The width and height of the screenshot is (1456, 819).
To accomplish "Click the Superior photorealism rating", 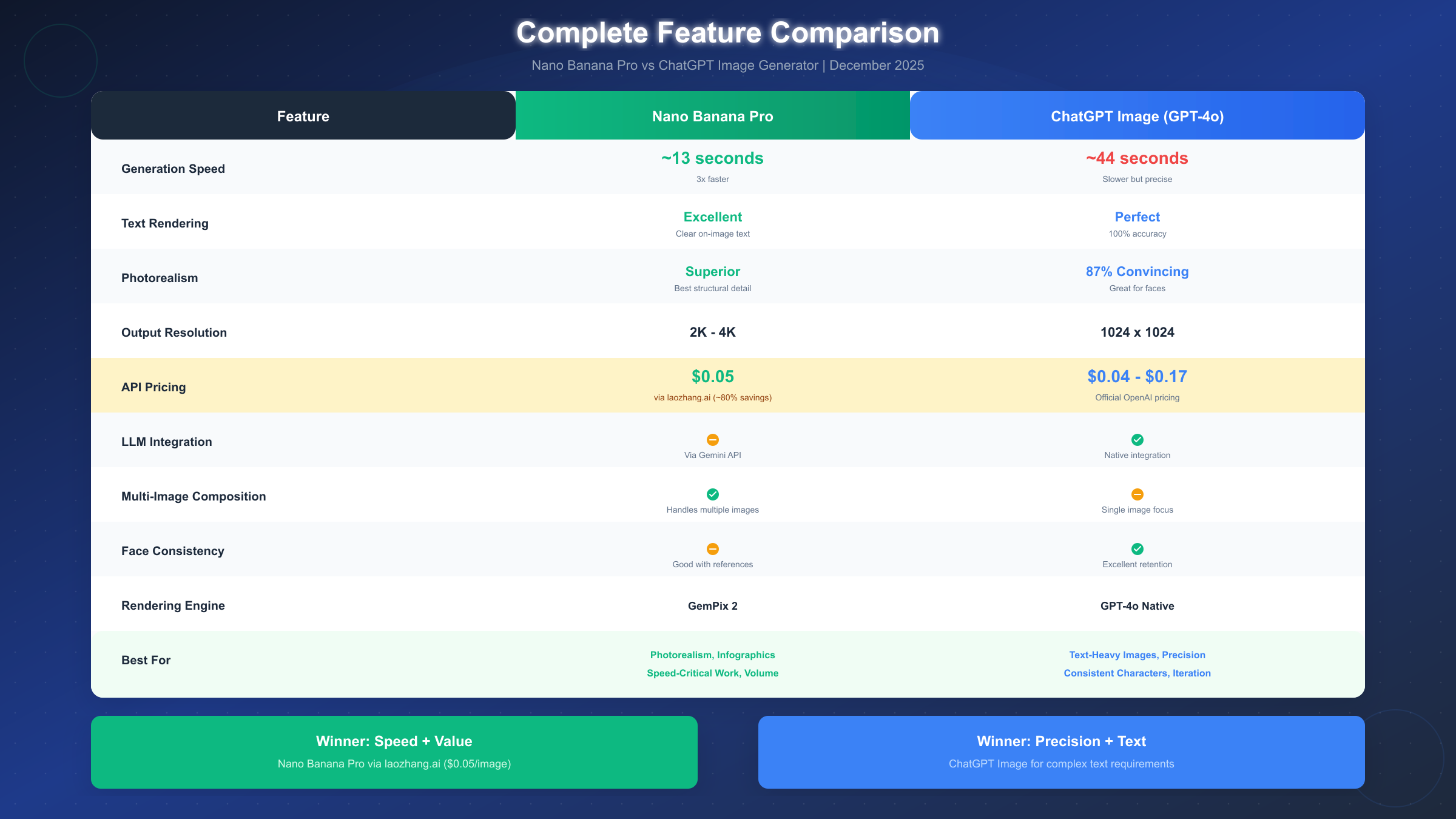I will click(x=712, y=271).
